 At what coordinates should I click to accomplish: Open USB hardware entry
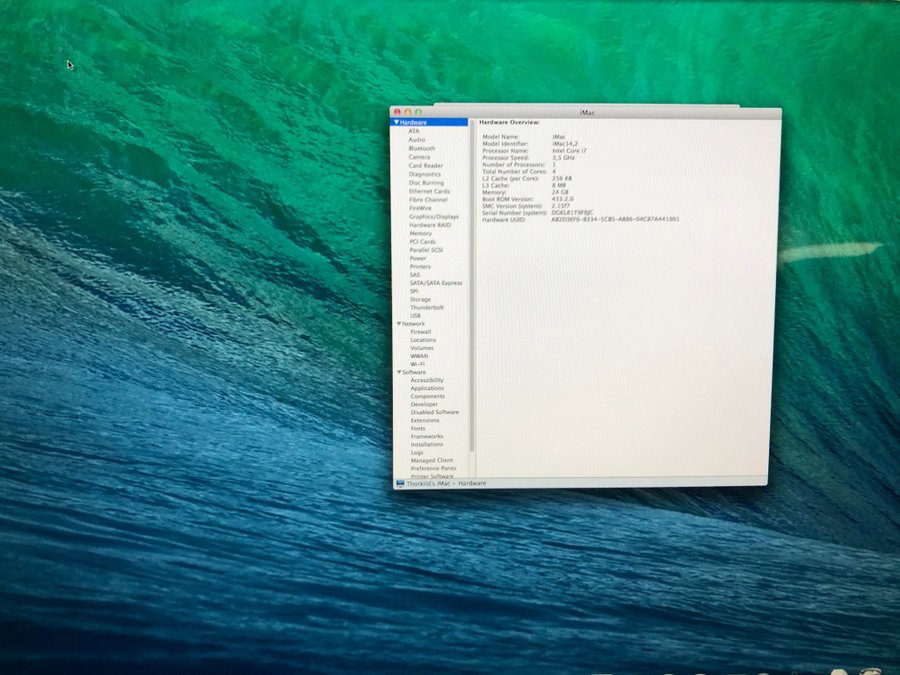[x=416, y=315]
